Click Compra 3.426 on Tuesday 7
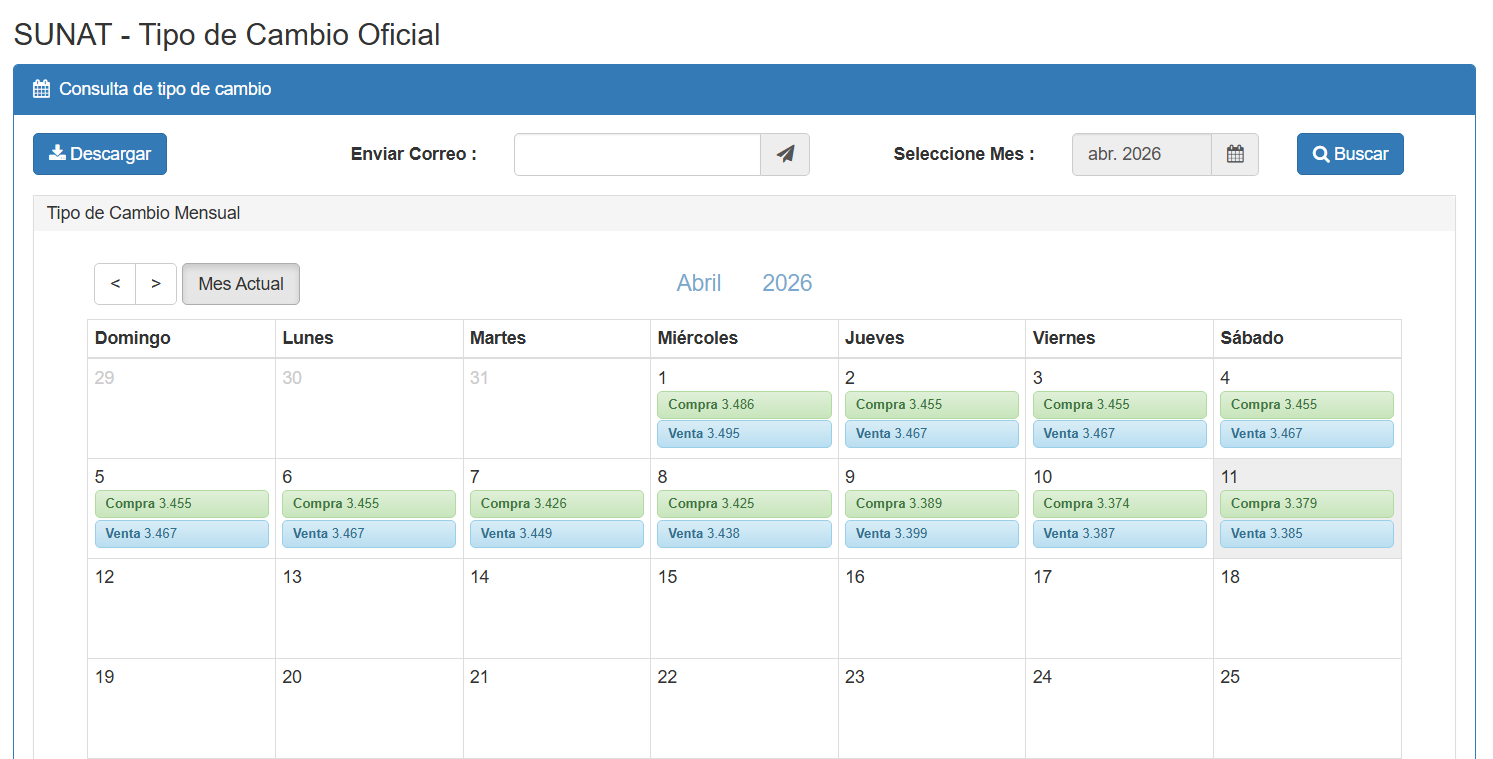 tap(556, 504)
